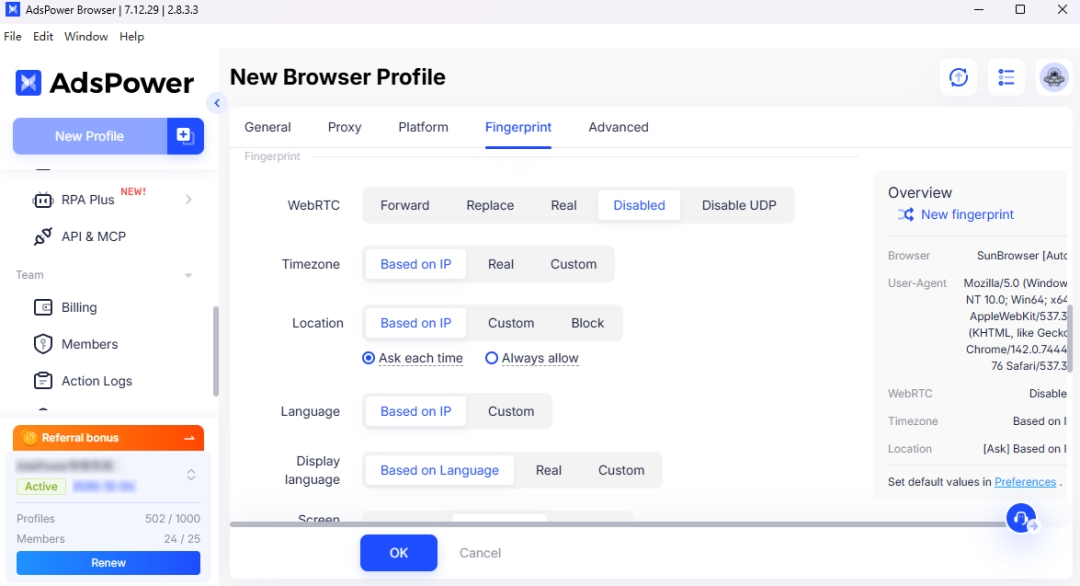Image resolution: width=1080 pixels, height=586 pixels.
Task: Open the Preferences link
Action: coord(1025,482)
